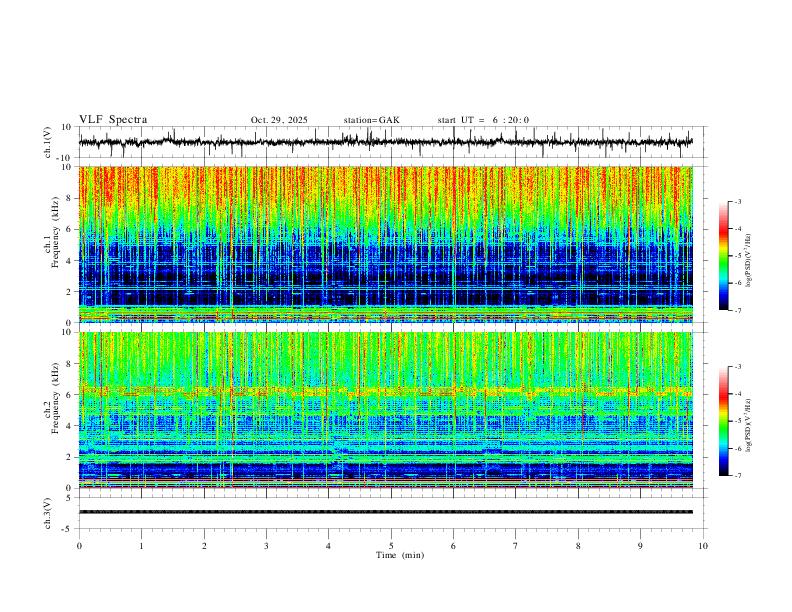Viewport: 792px width, 612px height.
Task: Click time axis tick label "1"
Action: pyautogui.click(x=141, y=546)
